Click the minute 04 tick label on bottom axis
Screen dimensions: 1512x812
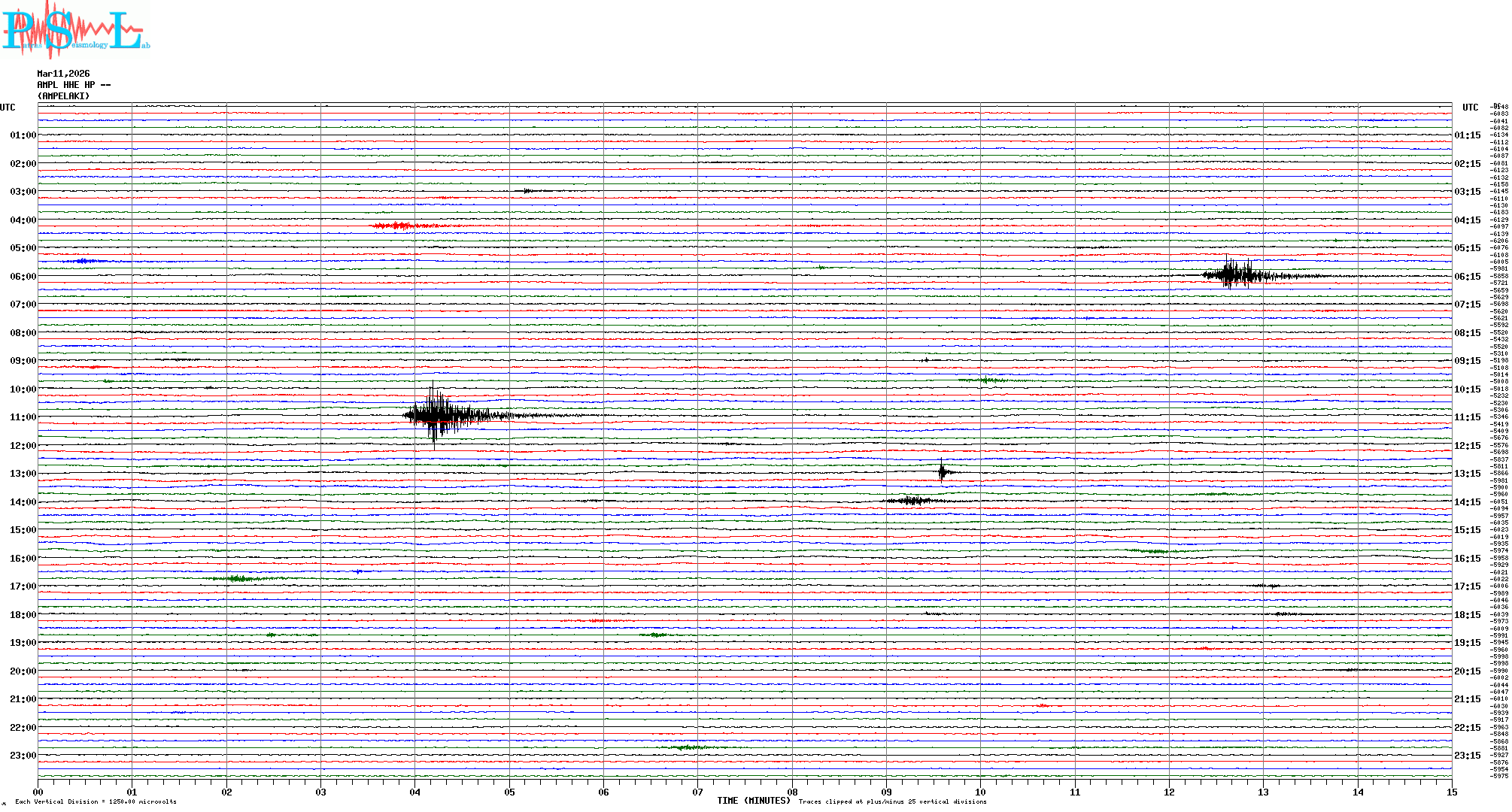coord(414,792)
